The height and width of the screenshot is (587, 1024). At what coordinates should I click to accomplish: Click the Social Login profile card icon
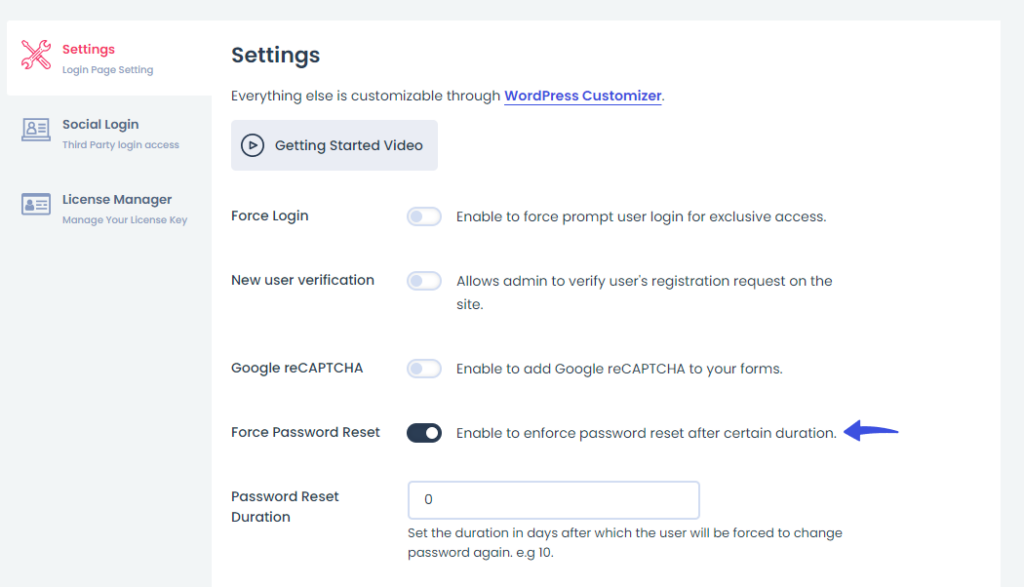click(x=36, y=129)
